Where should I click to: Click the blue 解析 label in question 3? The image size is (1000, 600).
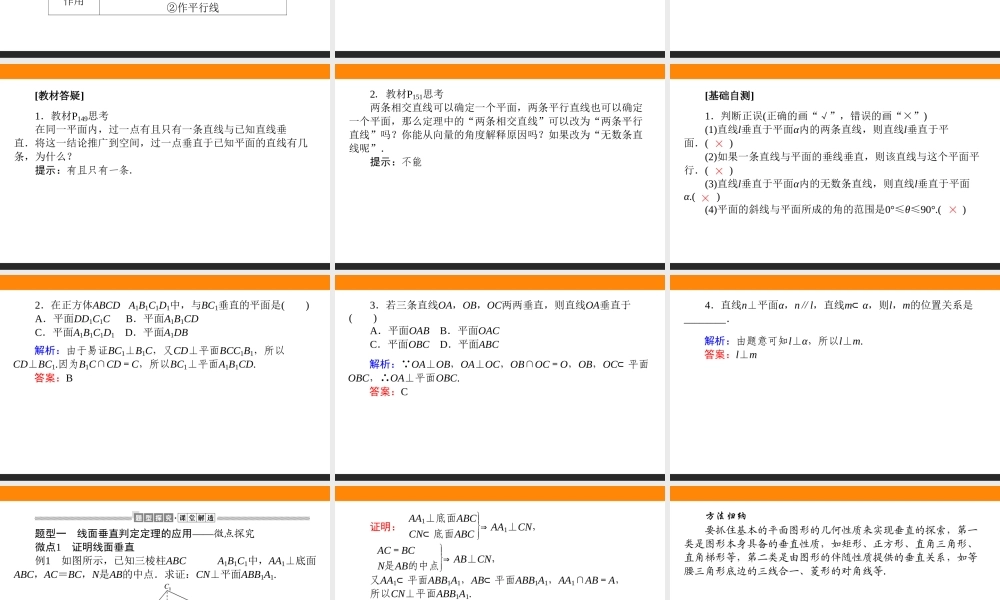(381, 364)
